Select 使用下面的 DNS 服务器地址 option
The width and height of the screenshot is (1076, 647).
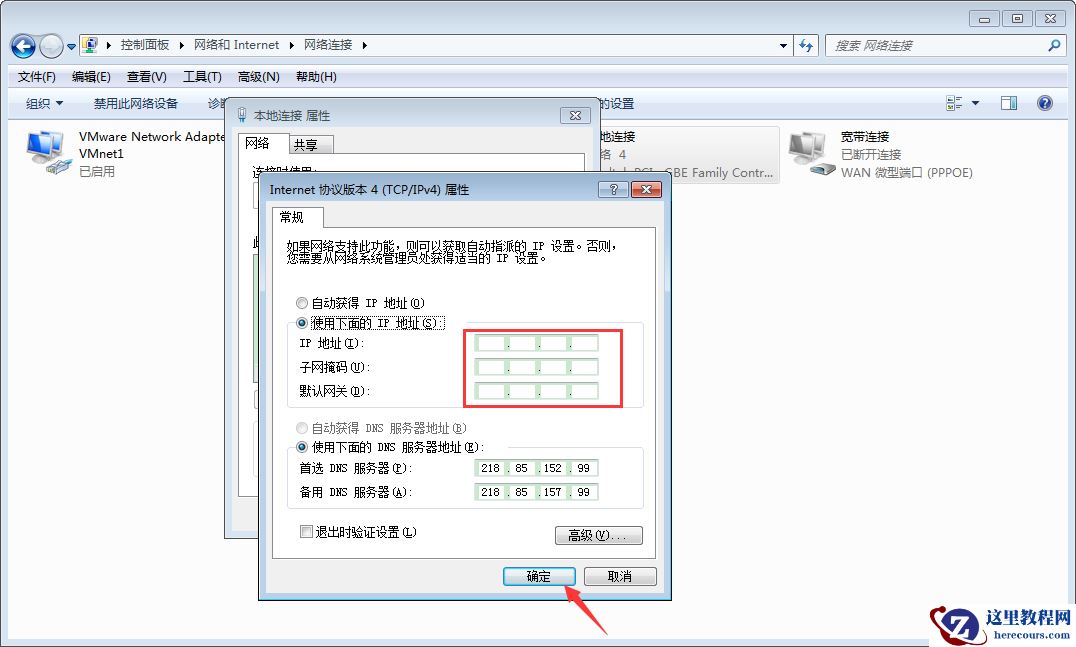tap(302, 446)
